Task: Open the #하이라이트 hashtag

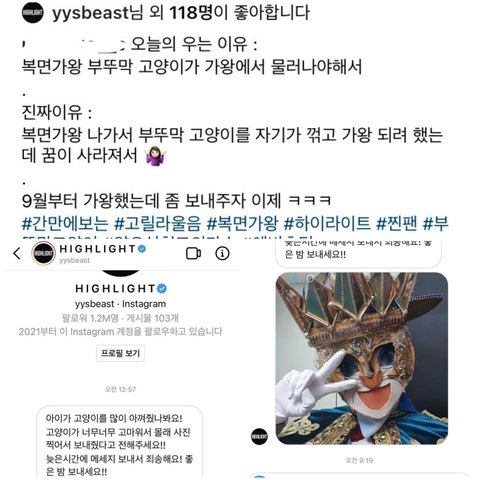Action: pos(327,223)
